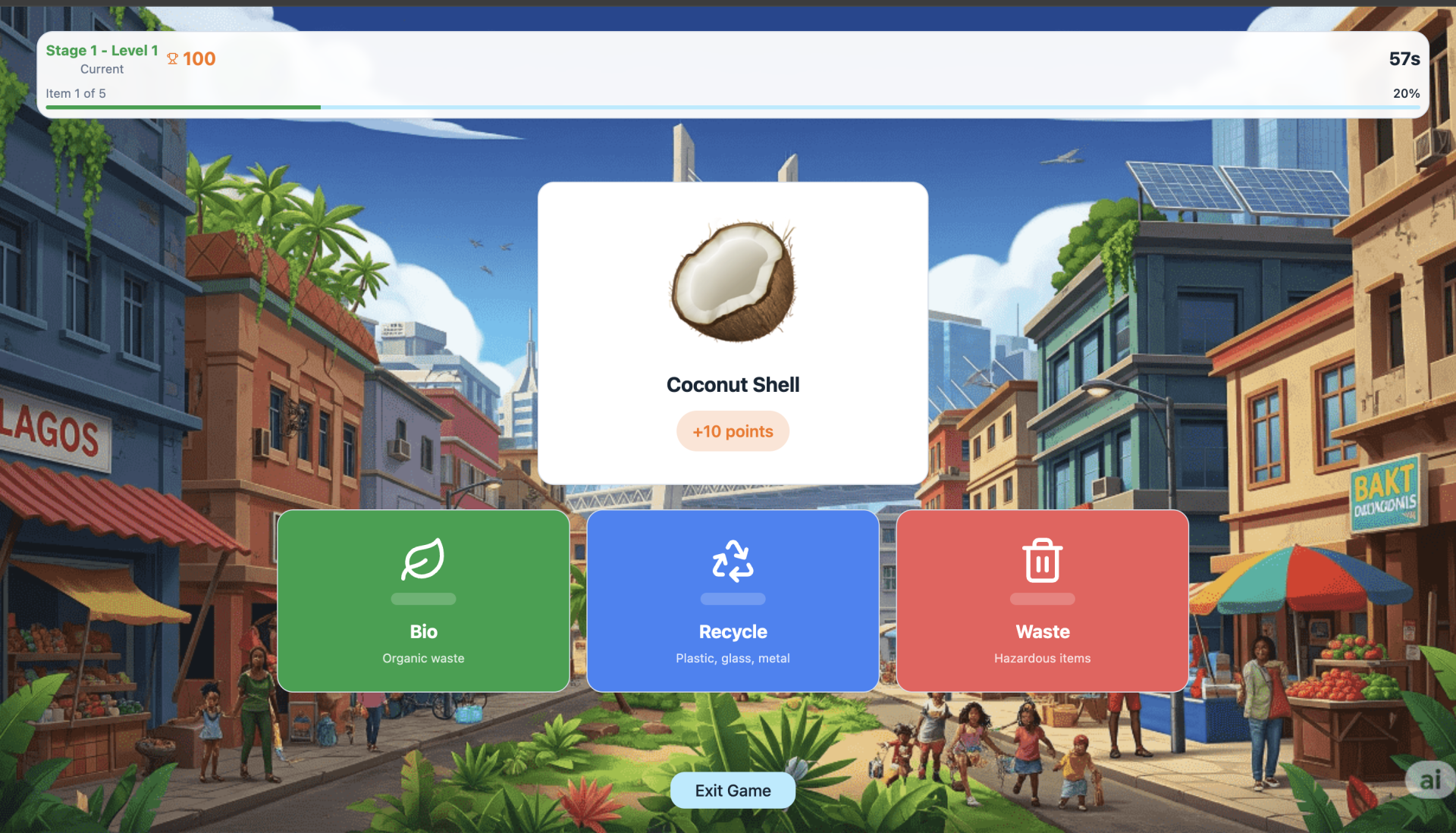Click the trophy score icon
This screenshot has width=1456, height=833.
[x=173, y=59]
